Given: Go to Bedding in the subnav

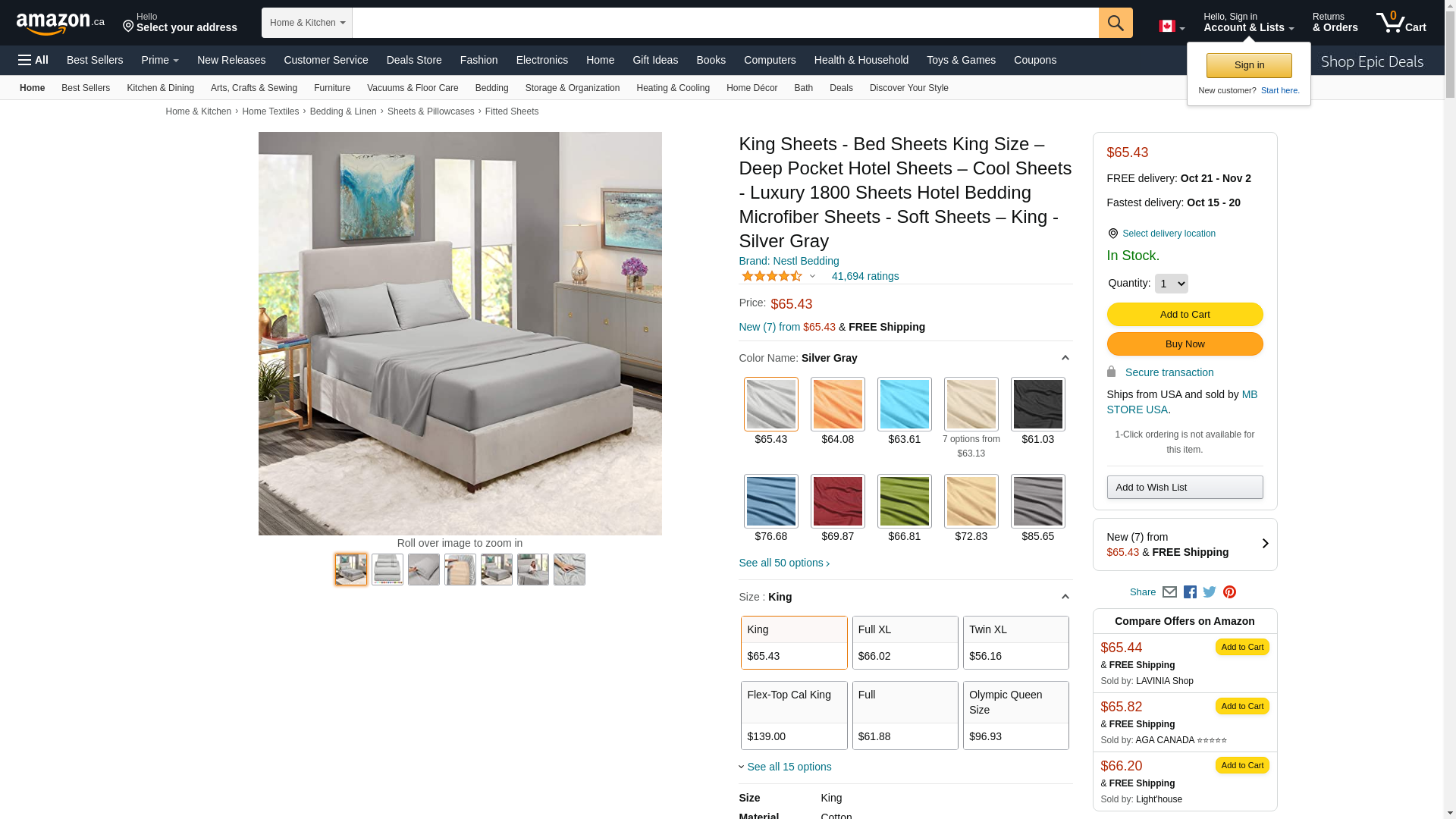Looking at the screenshot, I should 491,88.
